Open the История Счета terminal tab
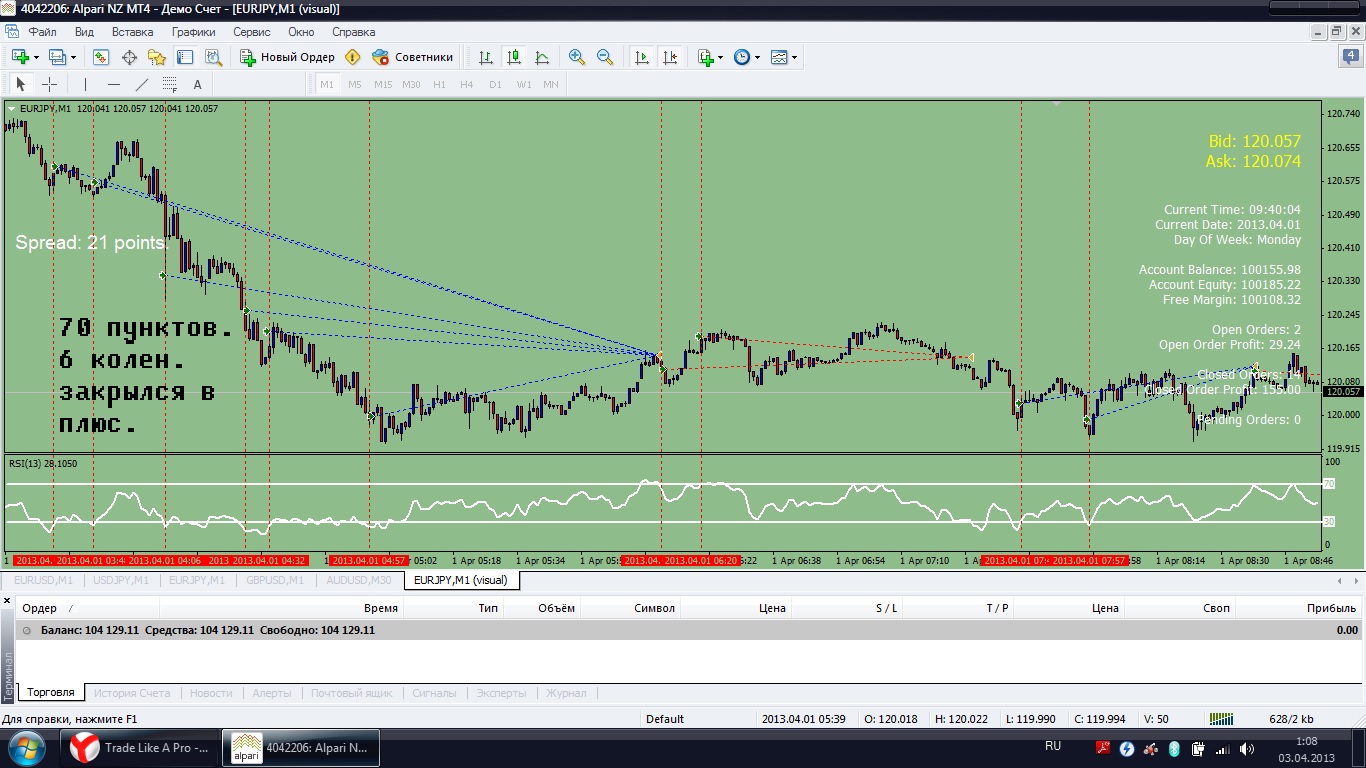This screenshot has width=1366, height=768. (x=132, y=692)
